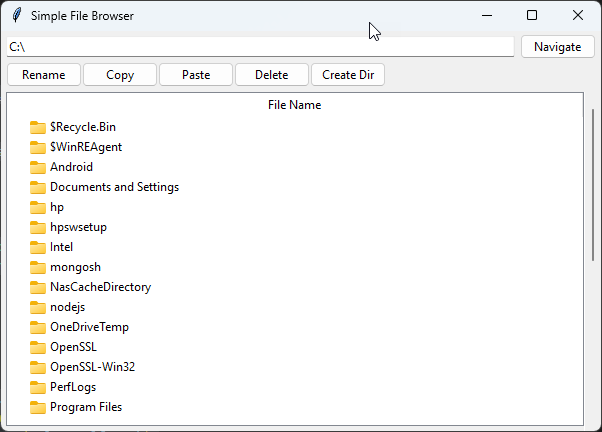Viewport: 602px width, 432px height.
Task: Click the text "$Recycle.Bin"
Action: [x=83, y=127]
